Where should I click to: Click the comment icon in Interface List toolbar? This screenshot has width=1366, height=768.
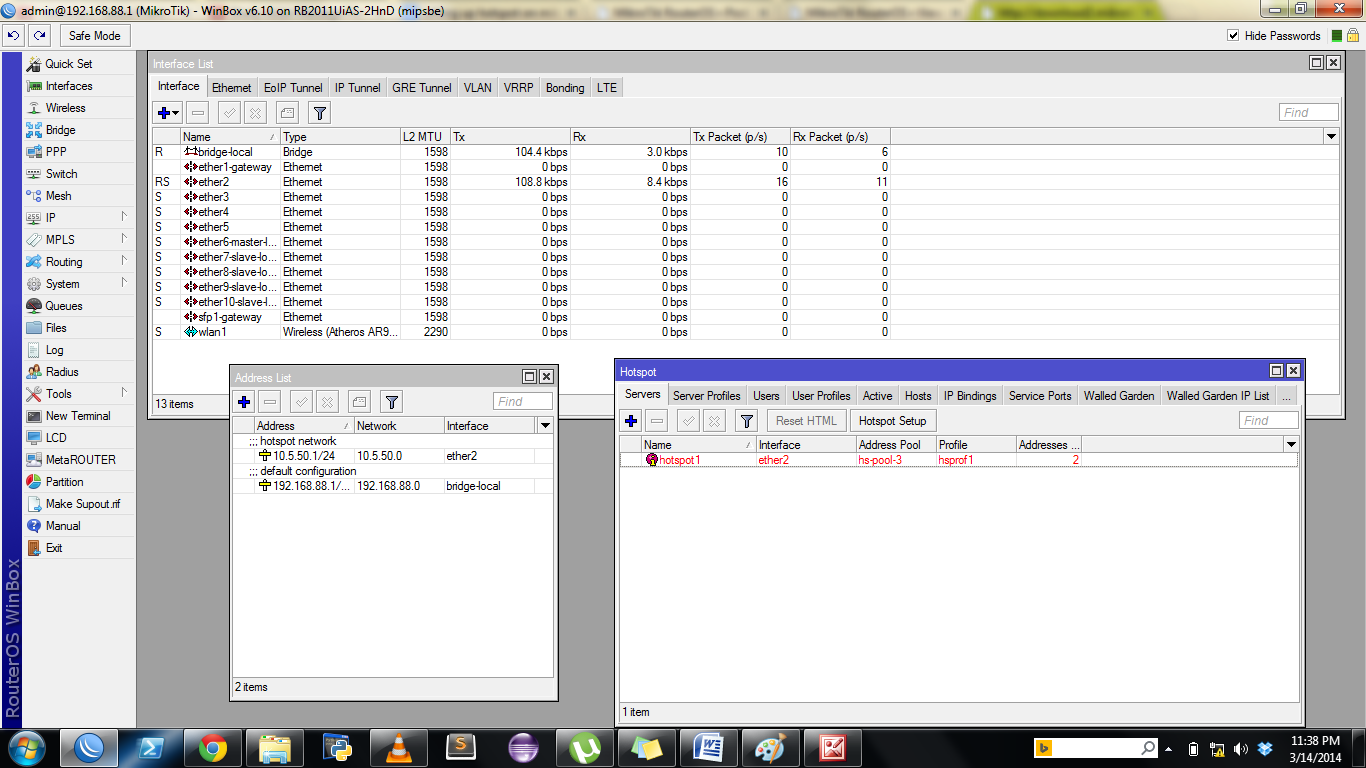coord(286,113)
